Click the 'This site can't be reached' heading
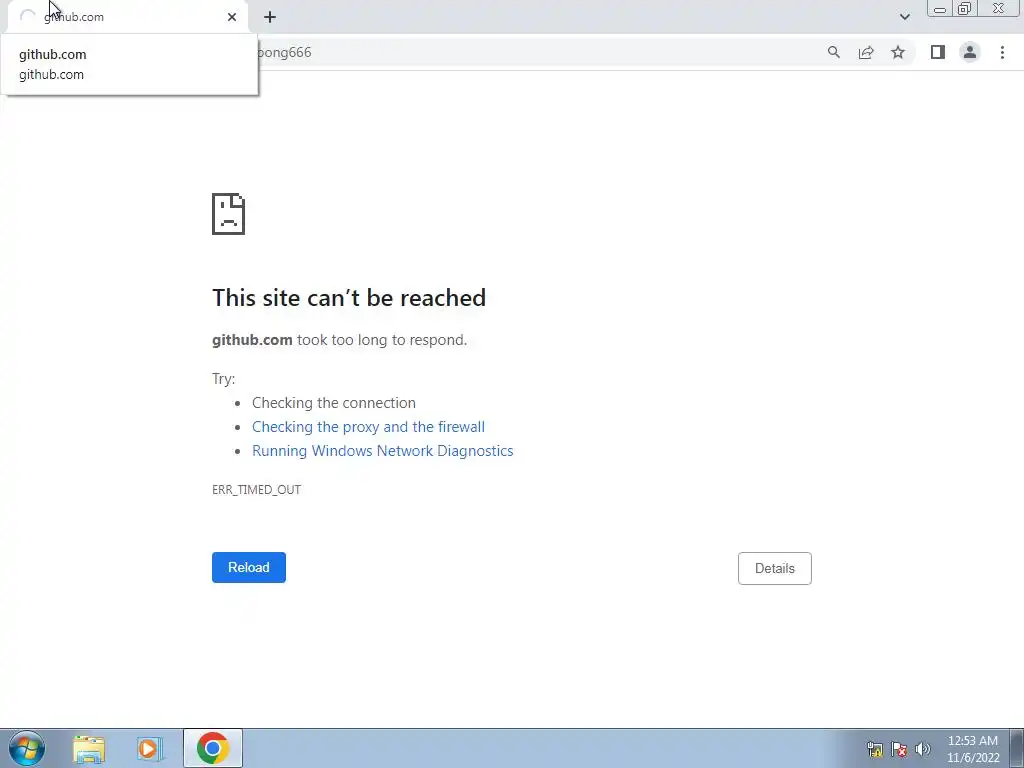The height and width of the screenshot is (768, 1024). 349,298
